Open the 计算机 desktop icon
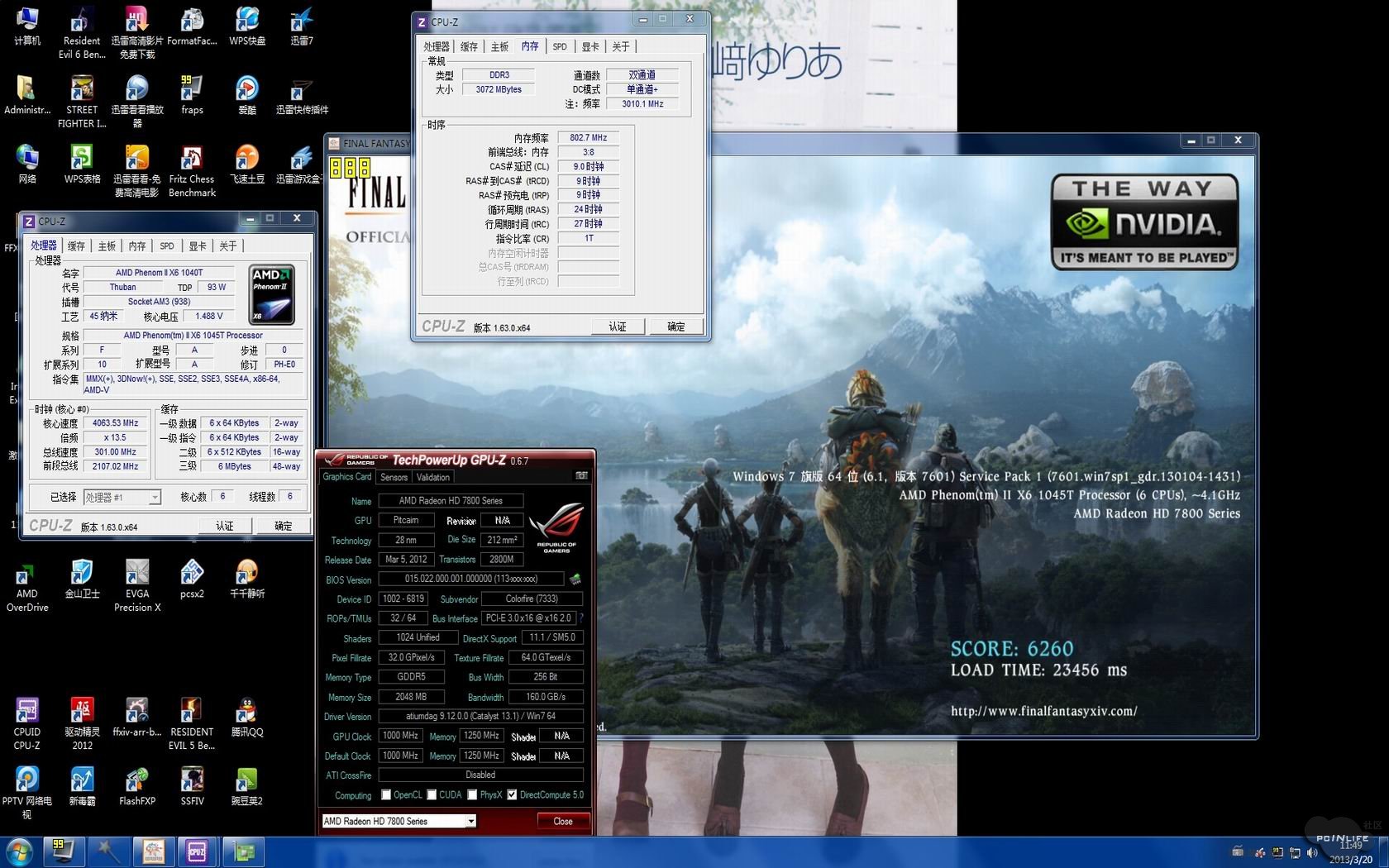The height and width of the screenshot is (868, 1389). pos(26,26)
